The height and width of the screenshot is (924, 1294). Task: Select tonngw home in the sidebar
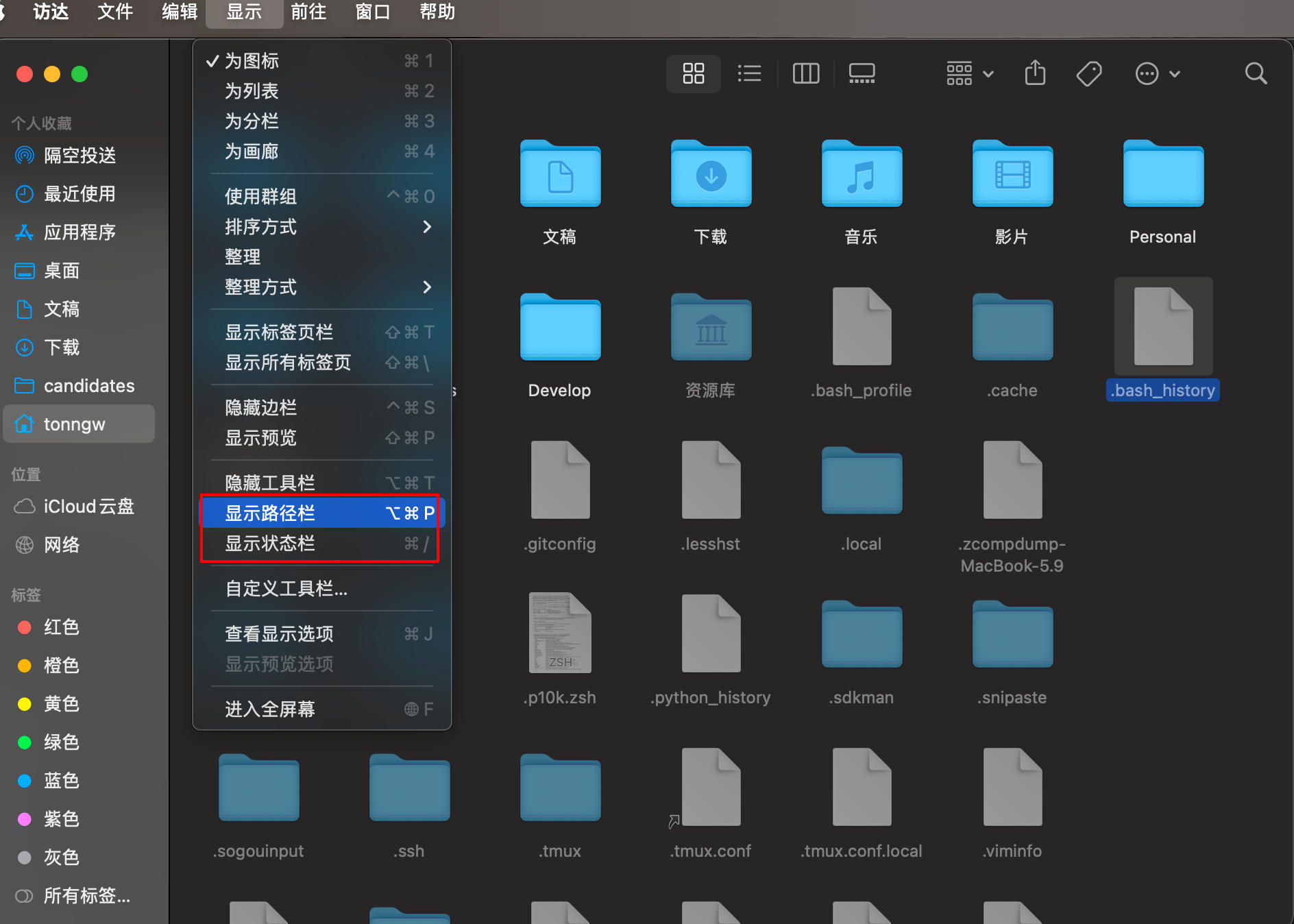pos(80,424)
